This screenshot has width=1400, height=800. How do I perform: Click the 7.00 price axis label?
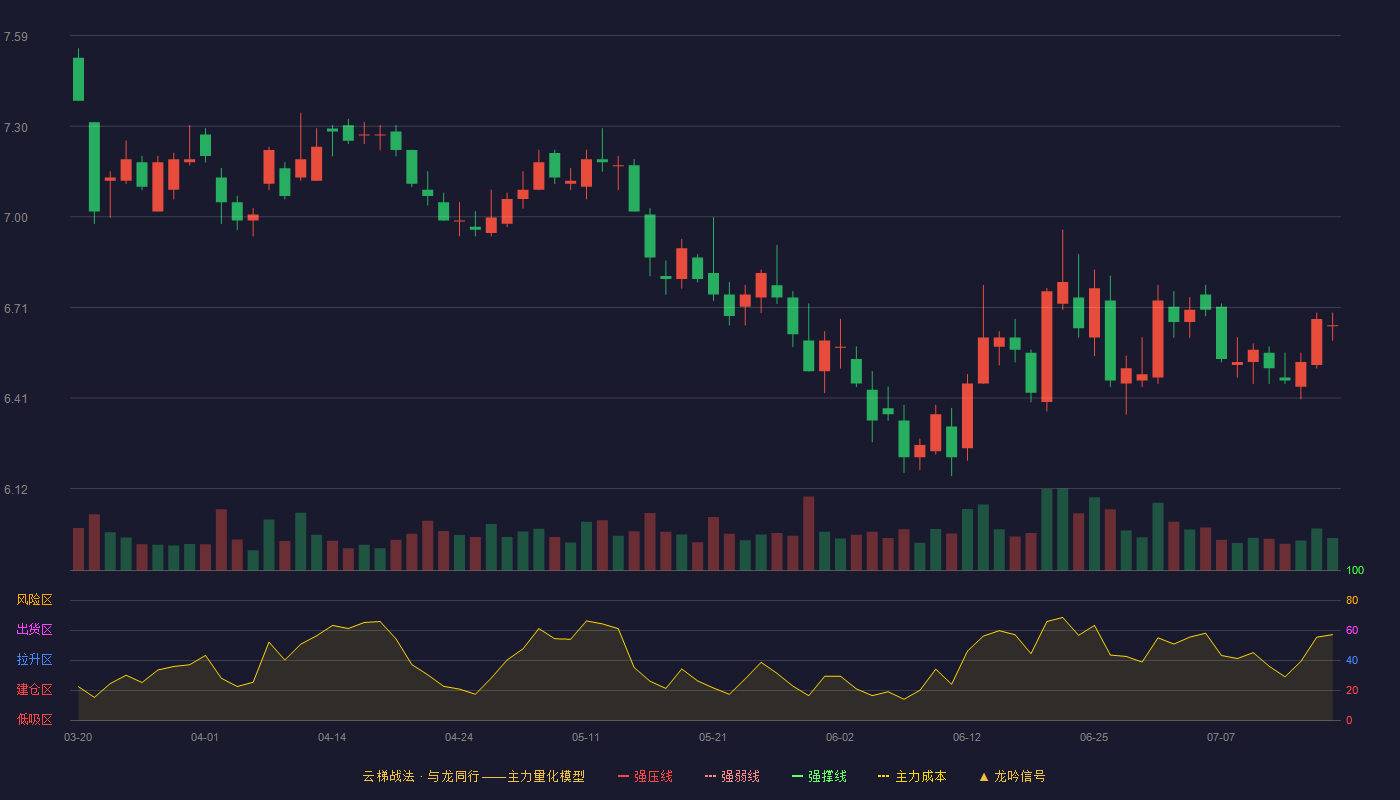pos(16,218)
